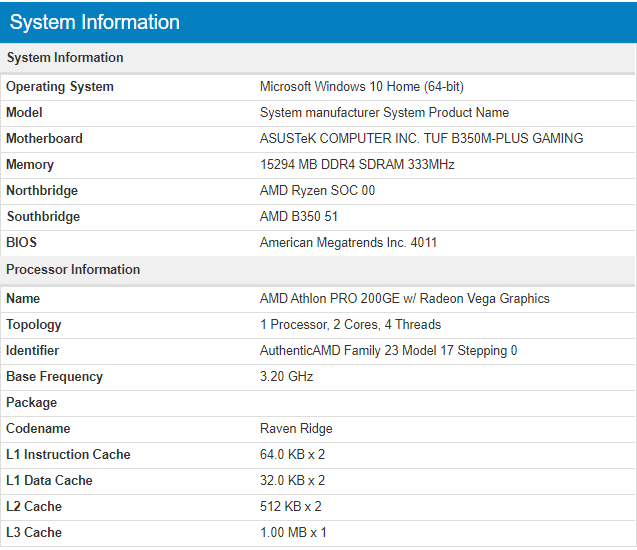Click the Topology label

click(34, 325)
